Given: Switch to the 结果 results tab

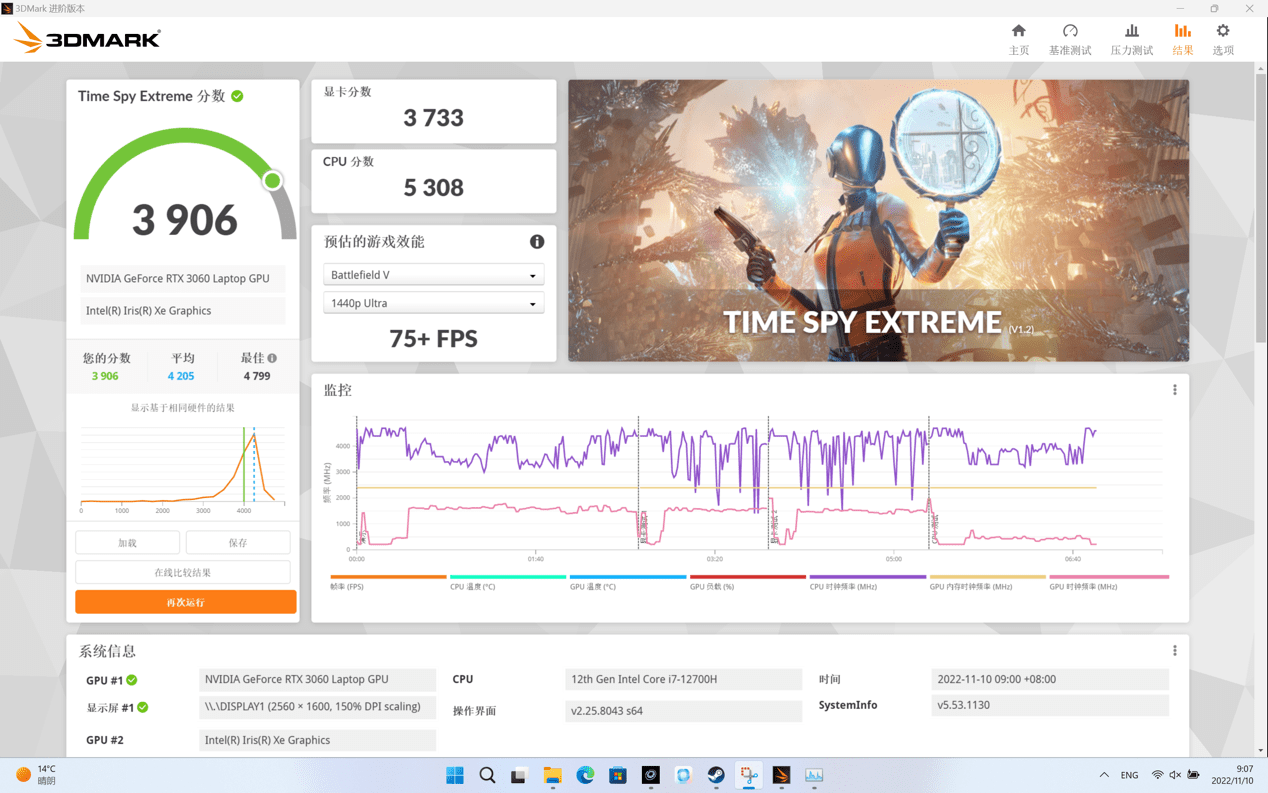Looking at the screenshot, I should [x=1183, y=40].
